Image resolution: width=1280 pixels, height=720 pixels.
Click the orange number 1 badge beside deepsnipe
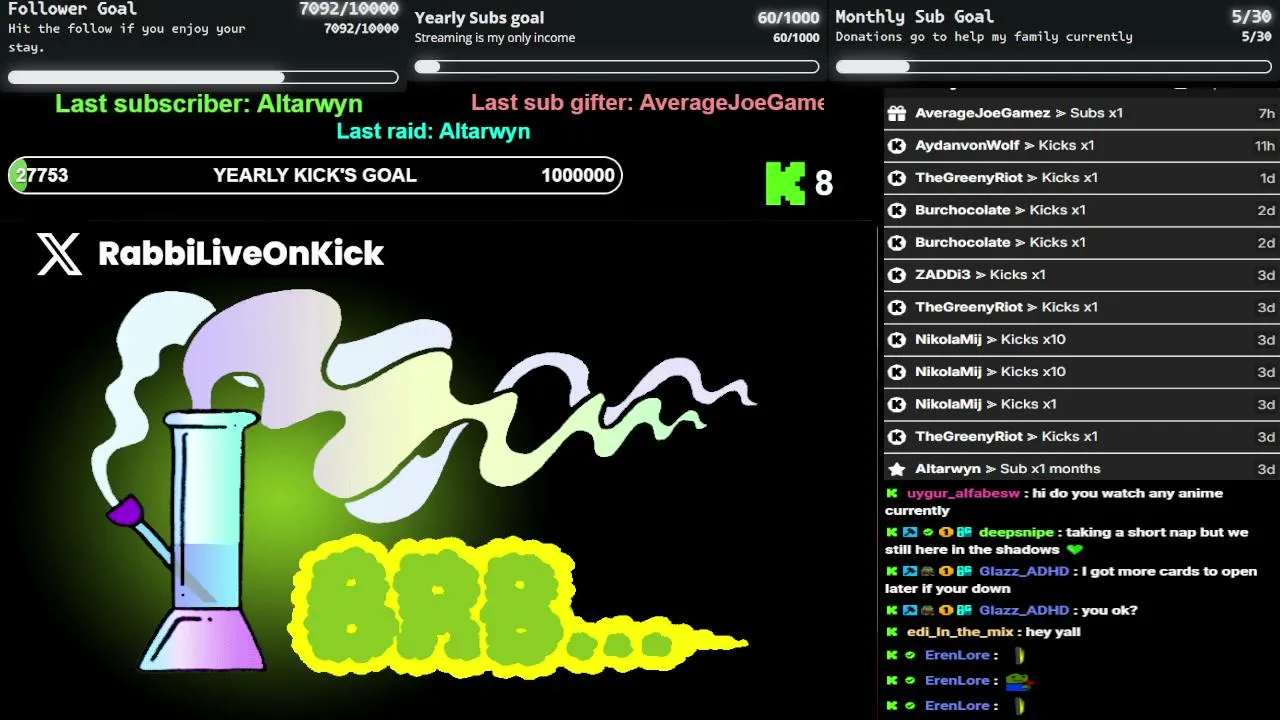click(945, 533)
